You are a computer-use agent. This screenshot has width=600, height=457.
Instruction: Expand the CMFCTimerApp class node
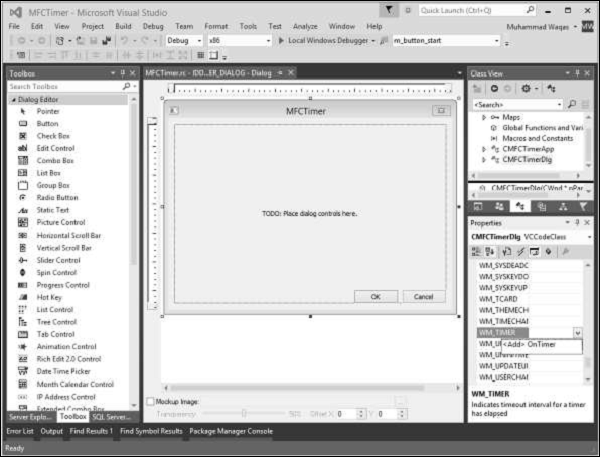486,149
